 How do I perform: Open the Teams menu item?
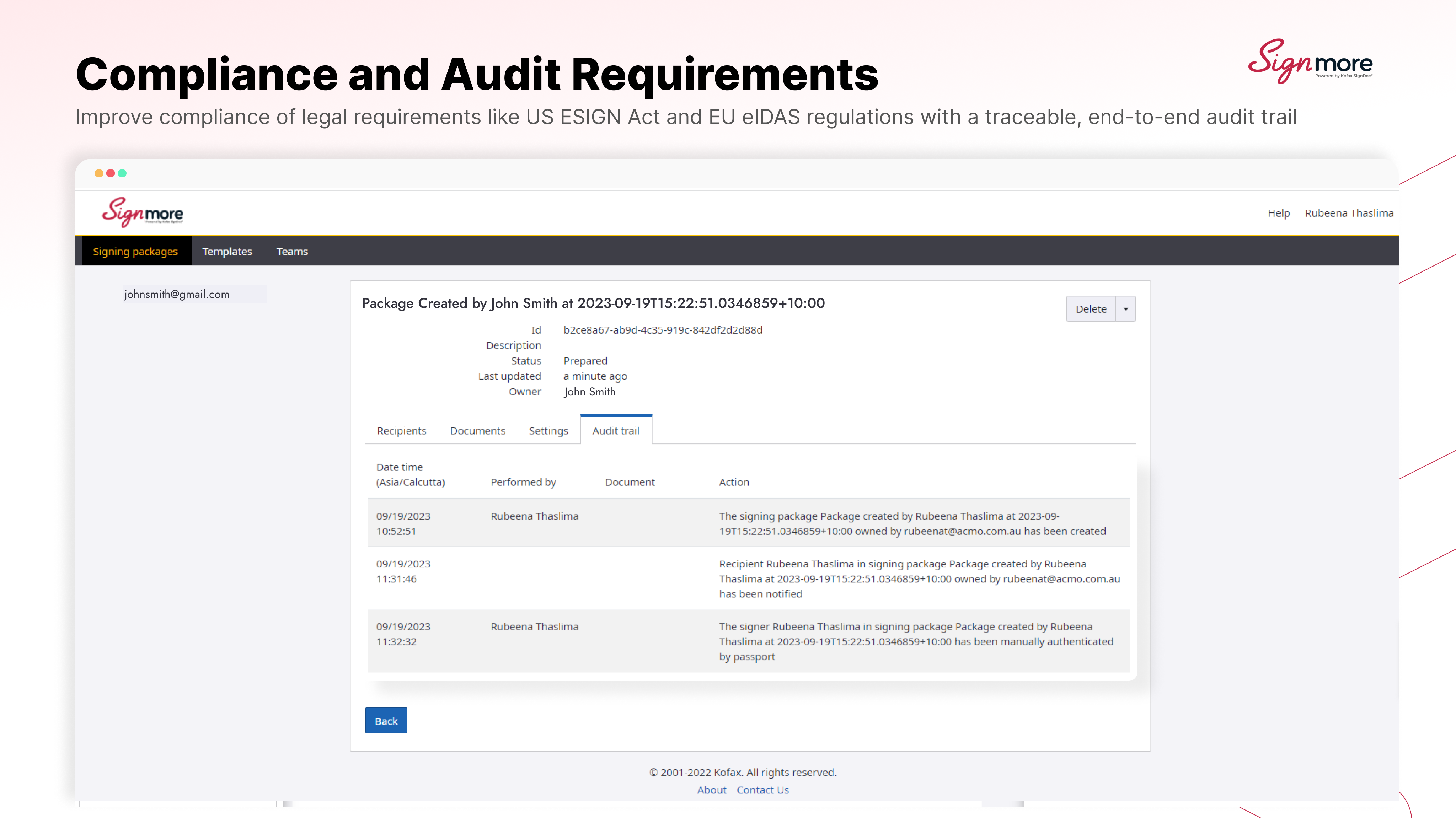(x=292, y=251)
